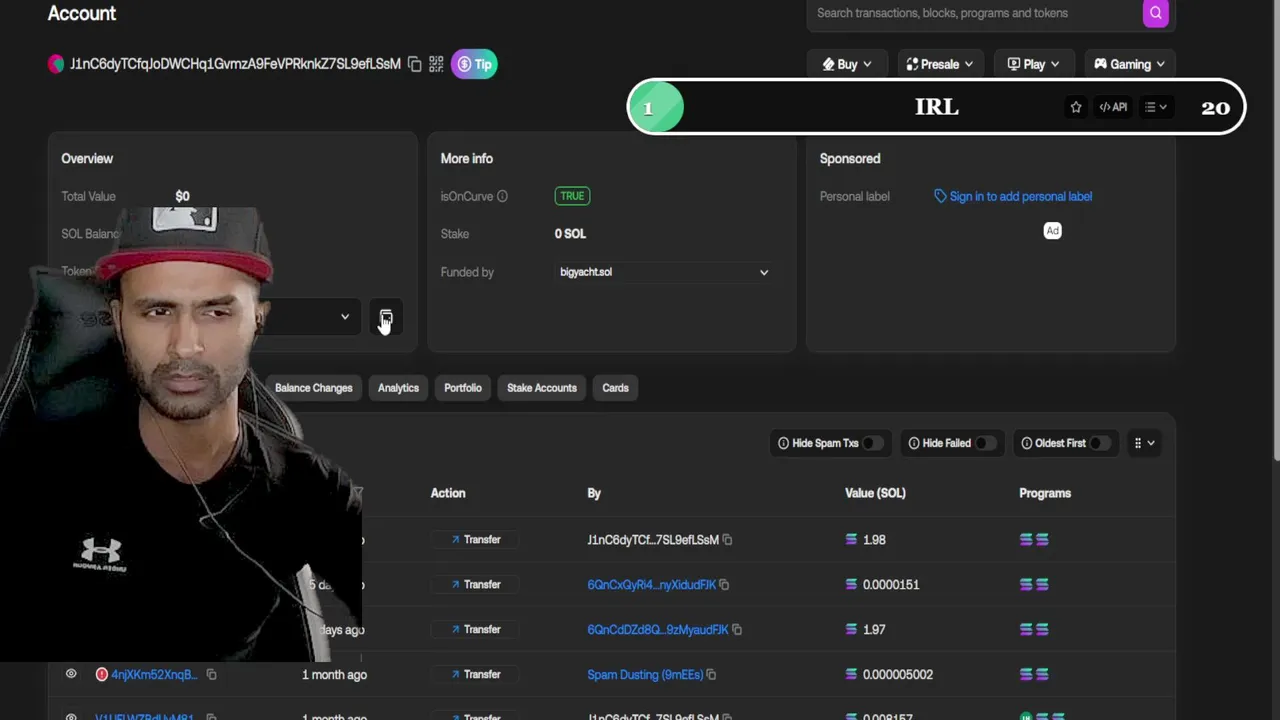This screenshot has width=1280, height=720.
Task: Open the Buy dropdown menu
Action: [847, 64]
